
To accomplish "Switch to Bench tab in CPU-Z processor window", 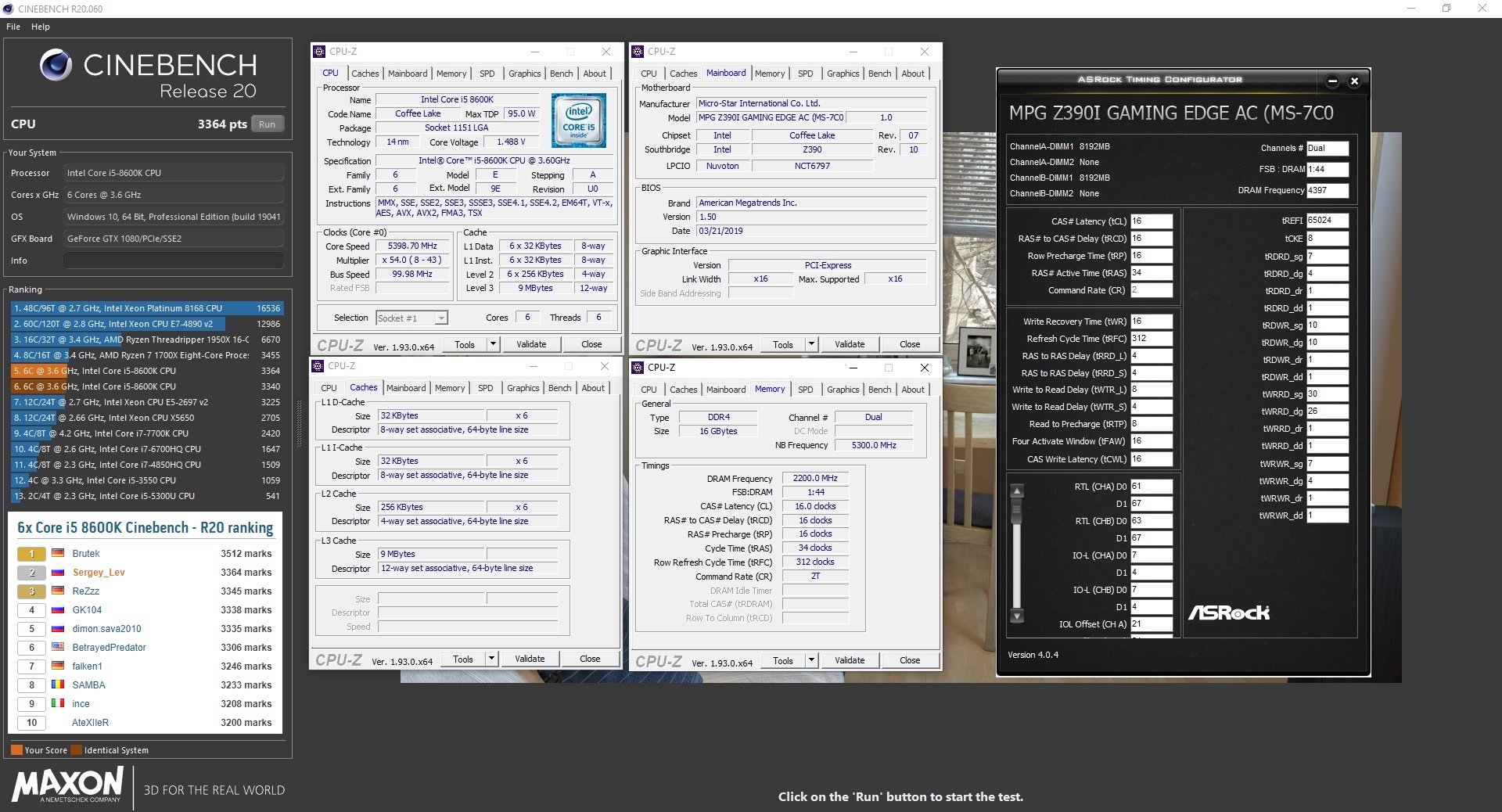I will pos(561,74).
